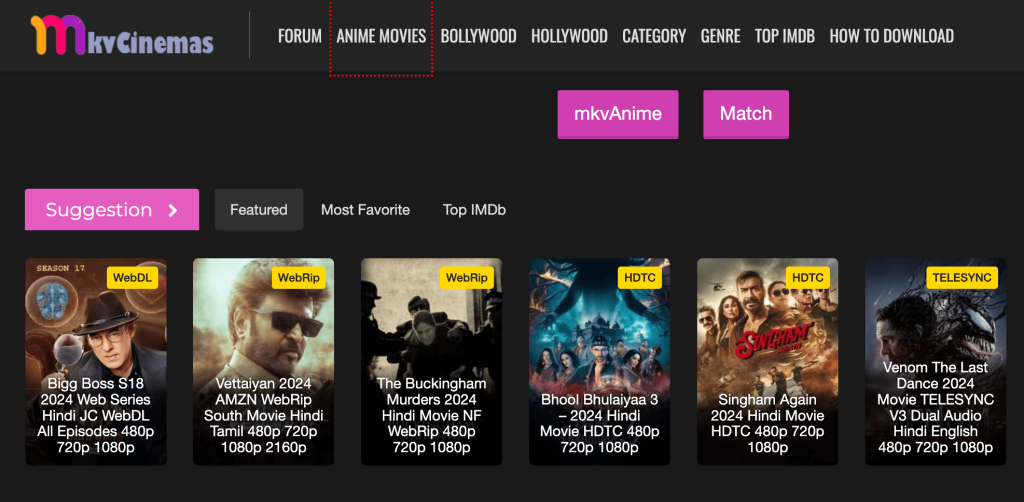Open Venom The Last Dance poster
The height and width of the screenshot is (502, 1024).
coord(936,362)
